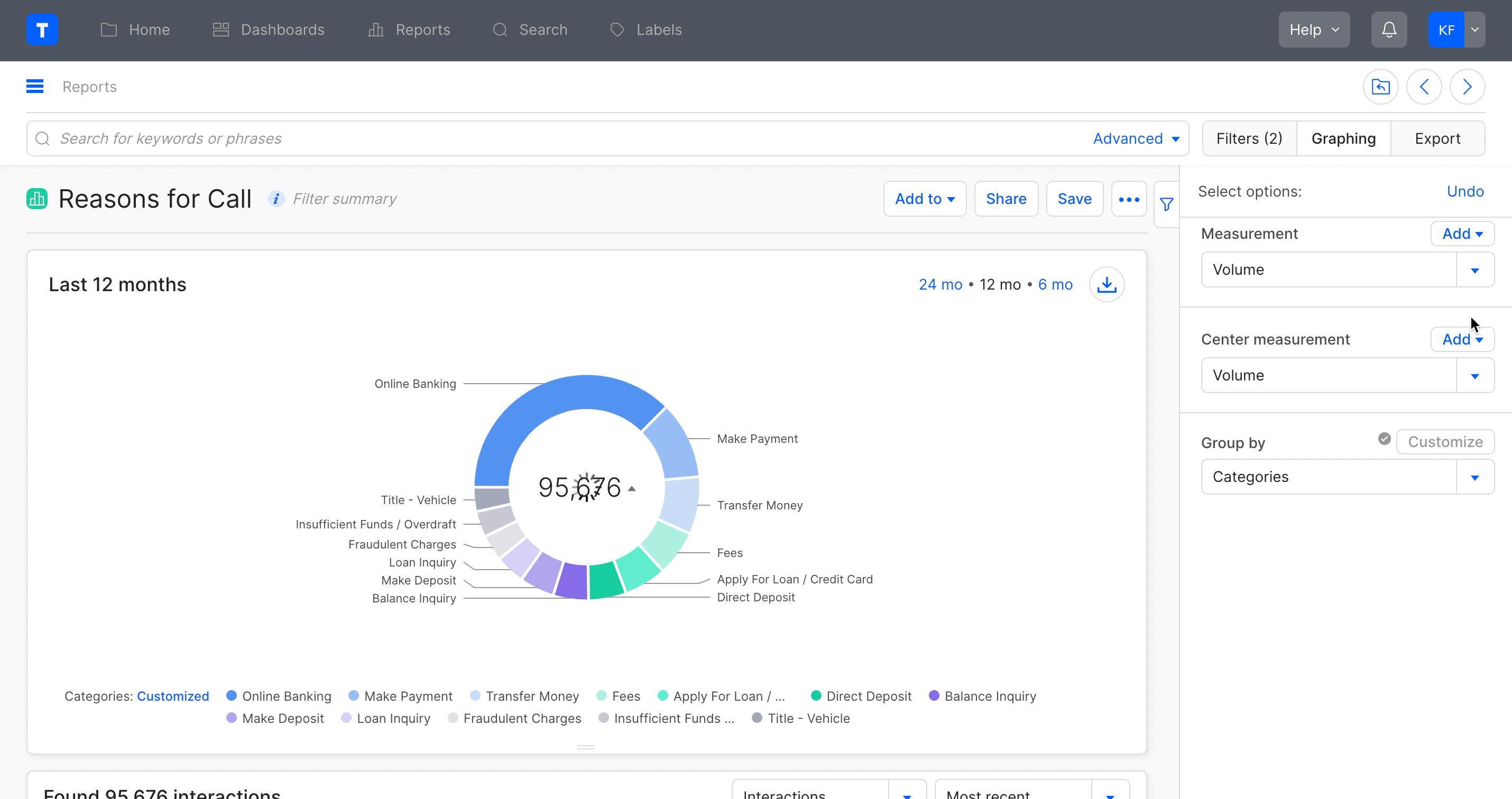This screenshot has width=1512, height=799.
Task: Open the notifications bell
Action: point(1388,30)
